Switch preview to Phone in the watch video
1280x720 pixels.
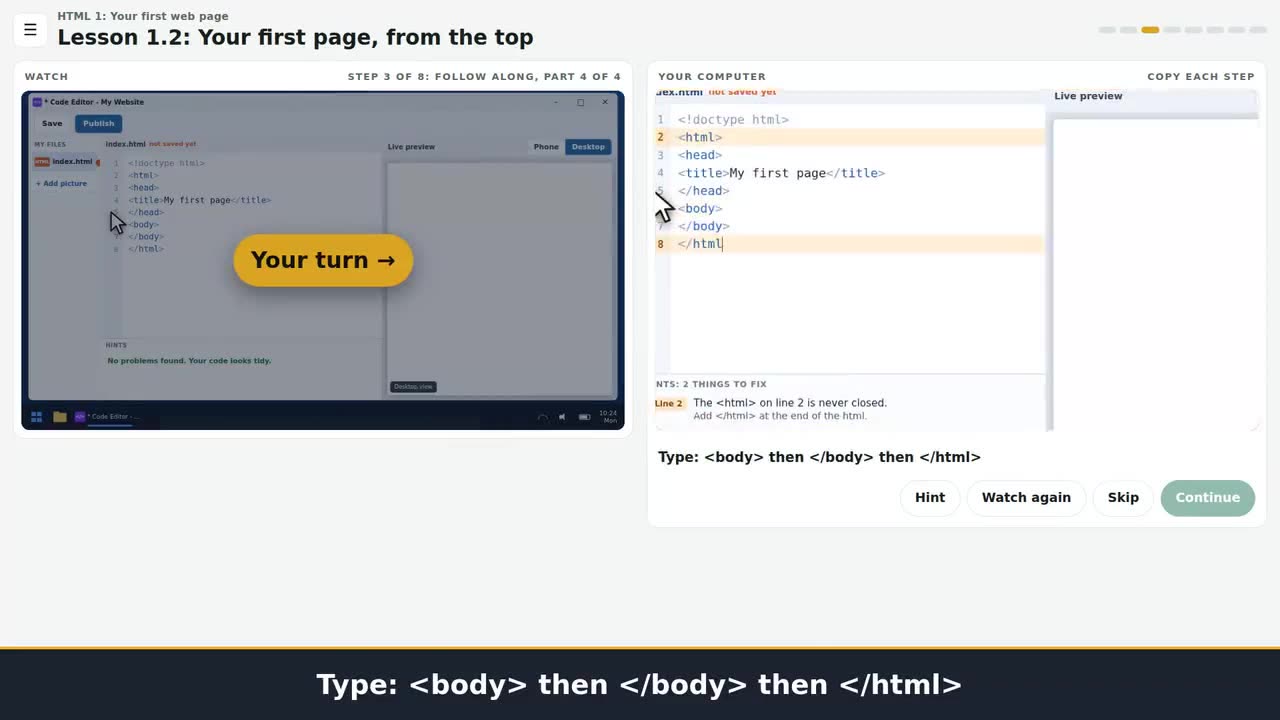click(546, 147)
